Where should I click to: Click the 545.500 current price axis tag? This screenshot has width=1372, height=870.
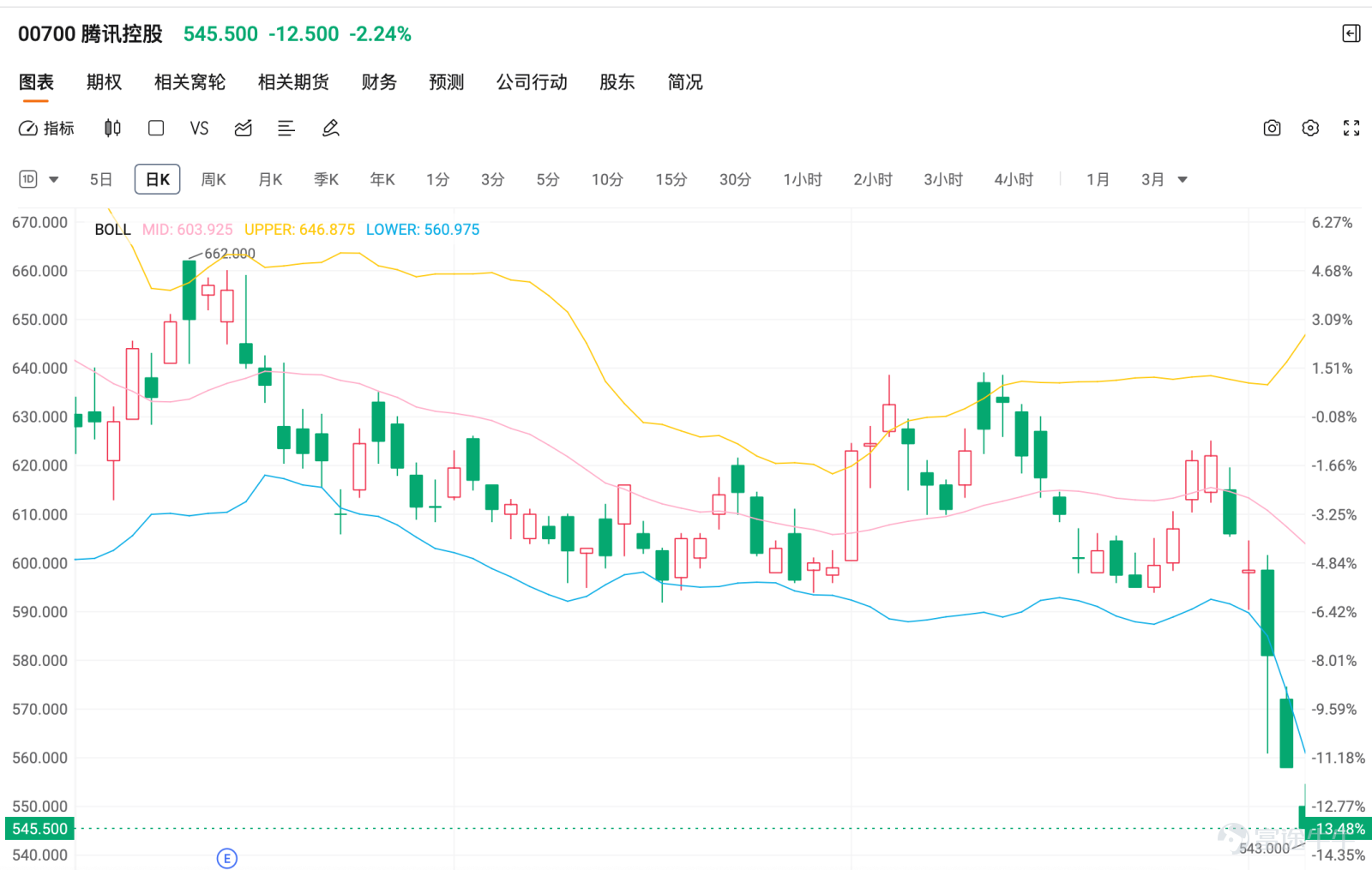pos(39,829)
